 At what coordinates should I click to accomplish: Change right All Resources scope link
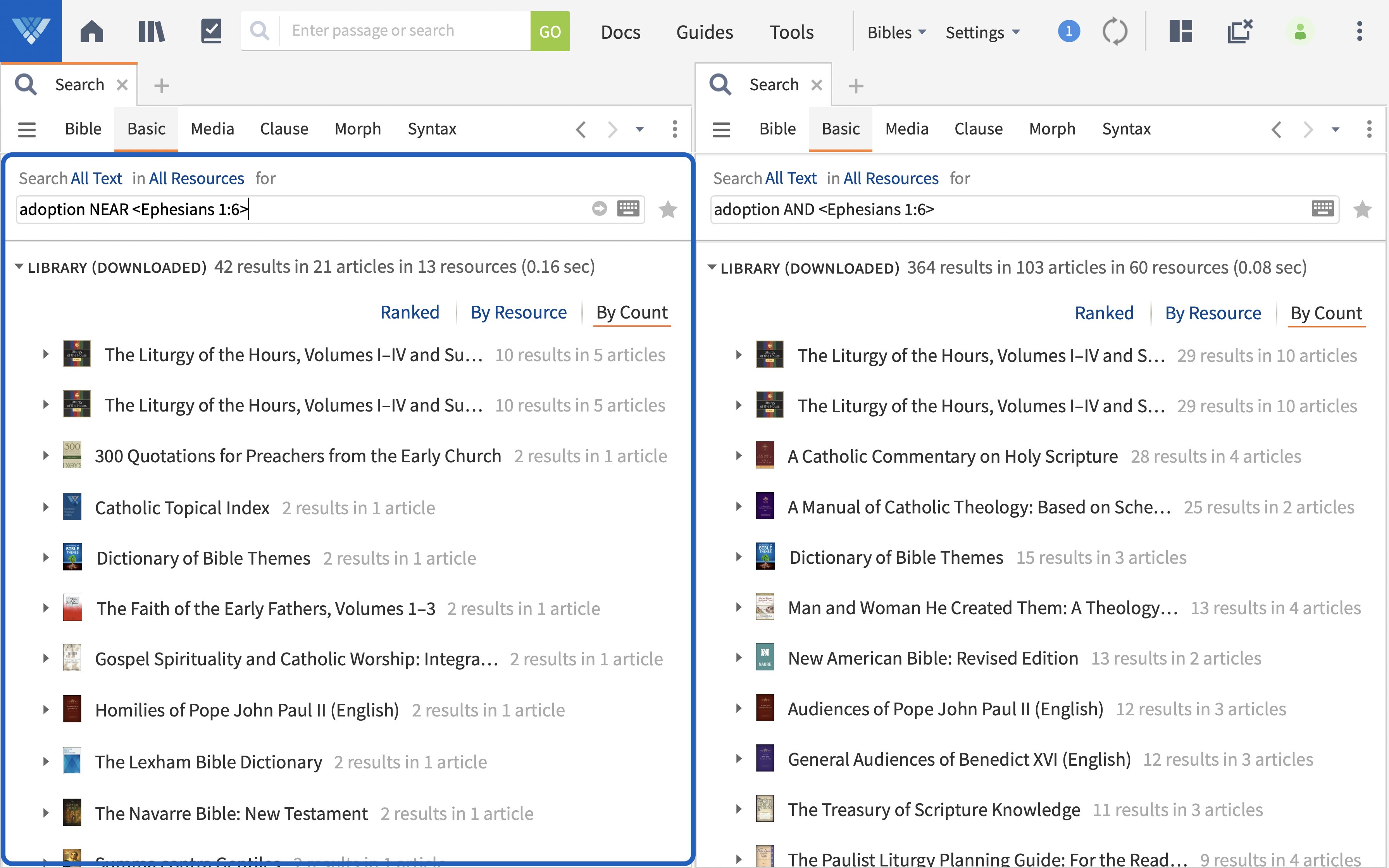[x=891, y=179]
